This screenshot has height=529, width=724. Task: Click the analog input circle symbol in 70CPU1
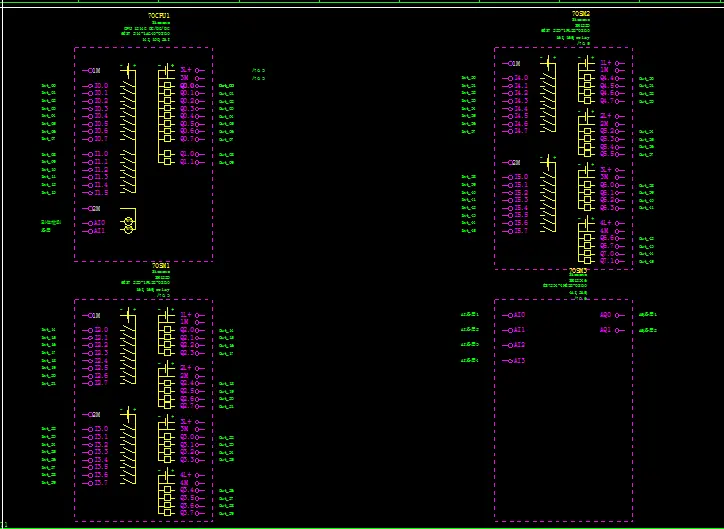tap(128, 225)
